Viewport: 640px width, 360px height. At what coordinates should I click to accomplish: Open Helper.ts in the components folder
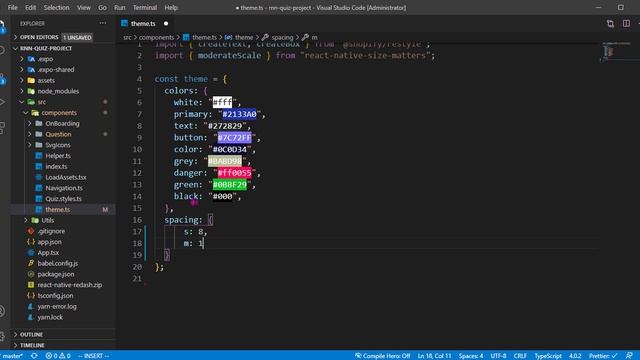point(58,156)
